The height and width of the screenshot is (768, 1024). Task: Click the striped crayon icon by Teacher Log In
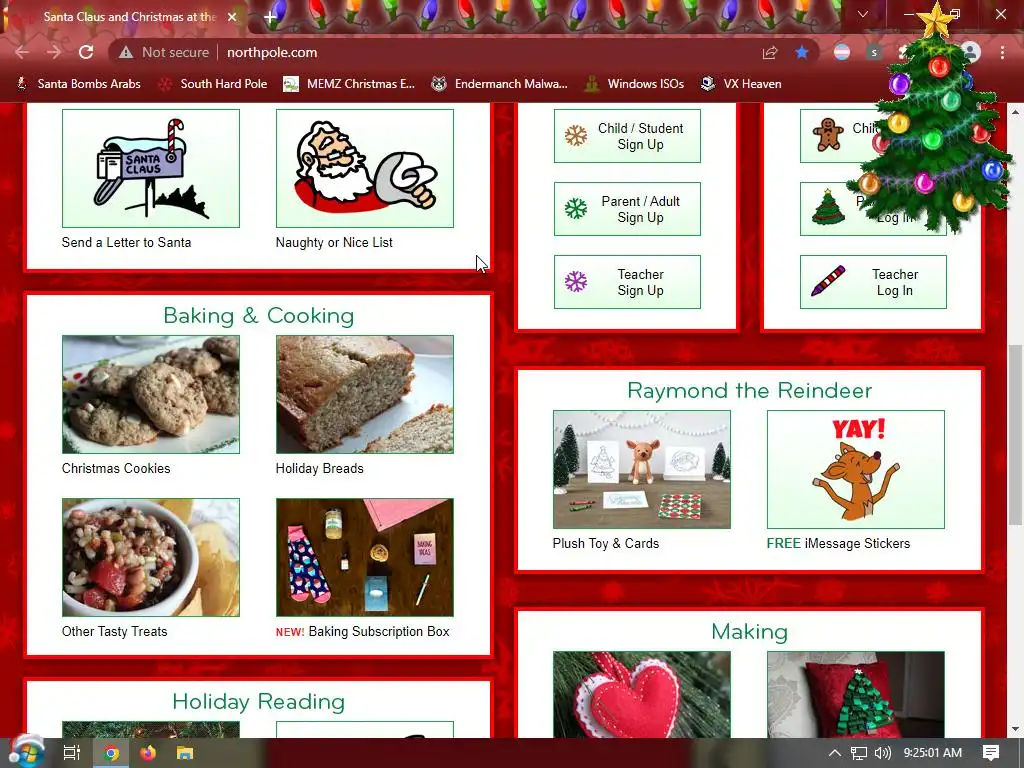[828, 281]
